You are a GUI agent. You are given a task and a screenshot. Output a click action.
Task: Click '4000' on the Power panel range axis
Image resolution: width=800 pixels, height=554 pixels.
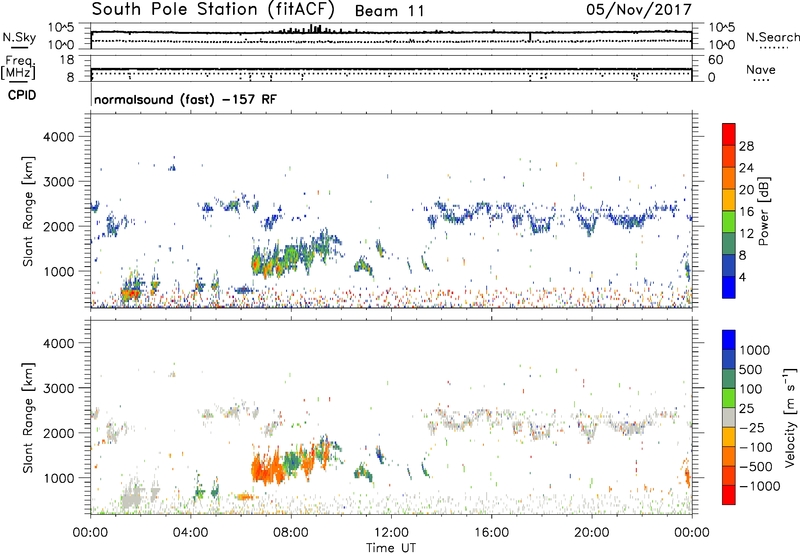pos(58,137)
